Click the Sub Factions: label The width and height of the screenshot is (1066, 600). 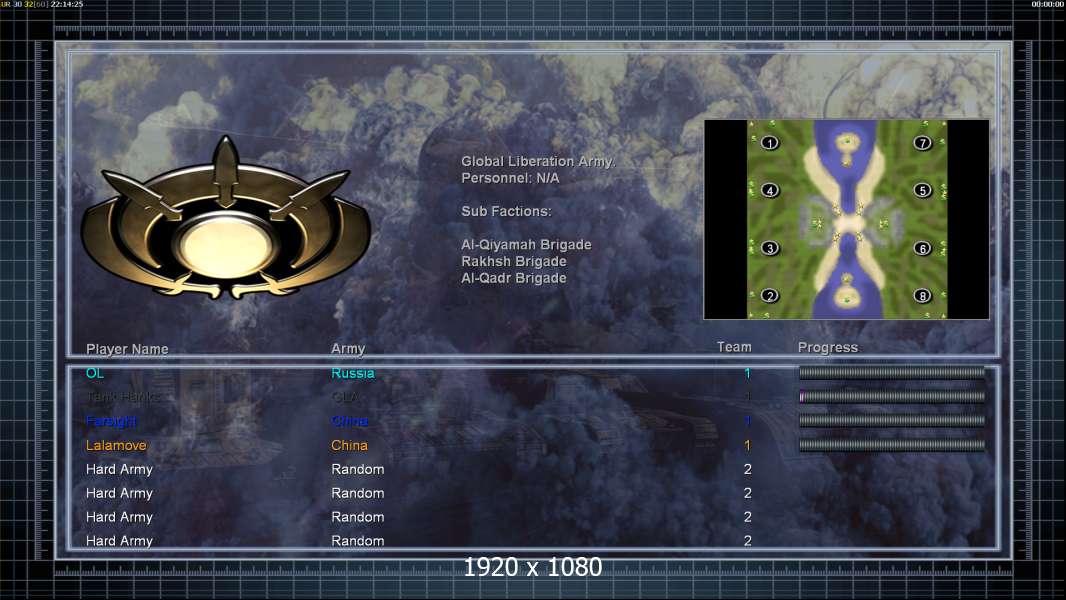506,211
